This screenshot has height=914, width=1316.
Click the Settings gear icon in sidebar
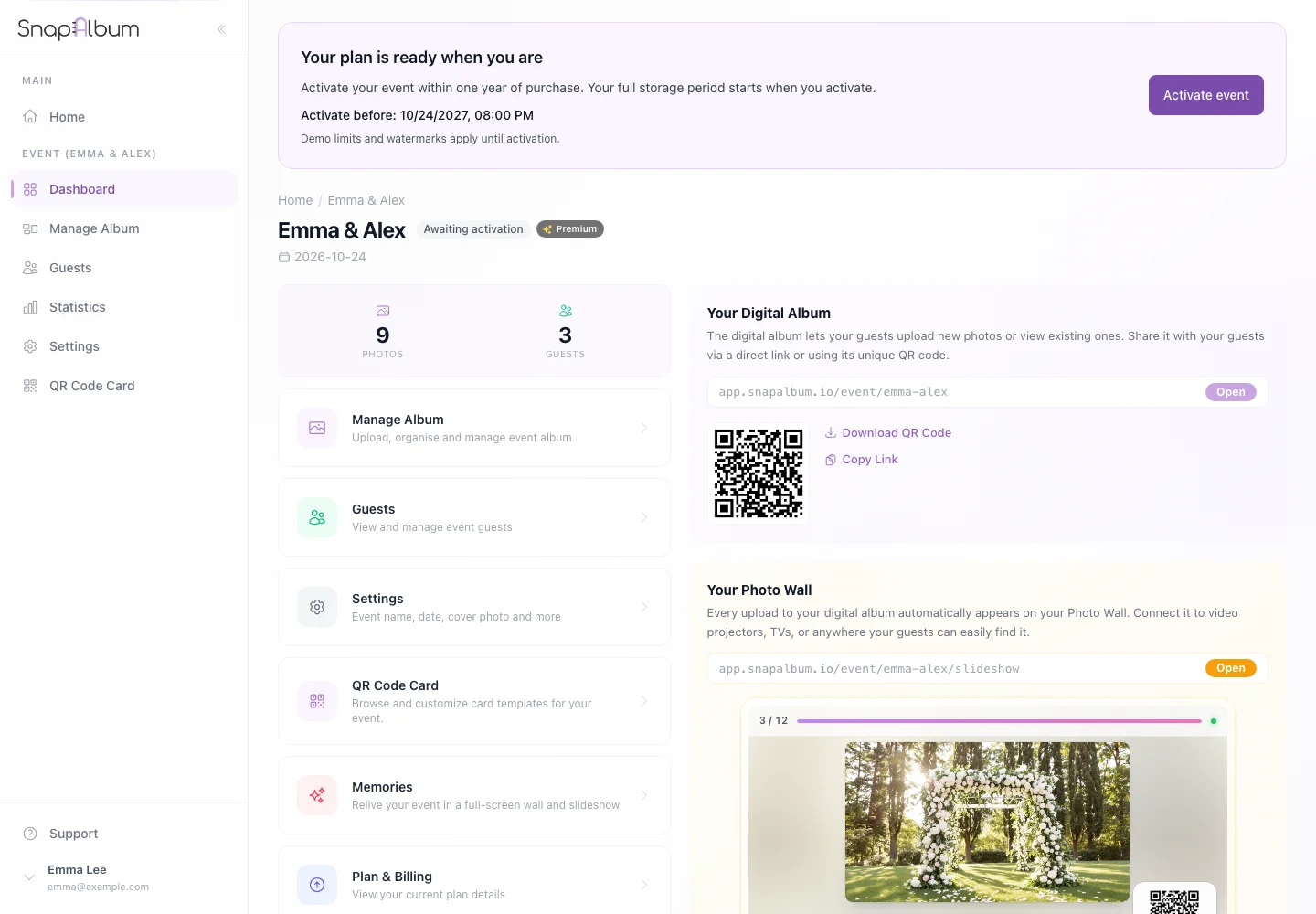click(x=30, y=346)
